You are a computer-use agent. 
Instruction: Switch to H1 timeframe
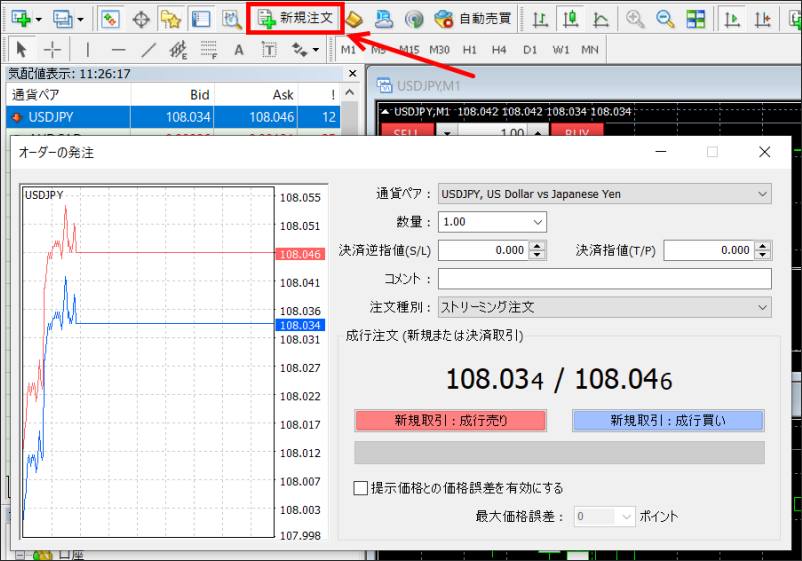point(470,50)
